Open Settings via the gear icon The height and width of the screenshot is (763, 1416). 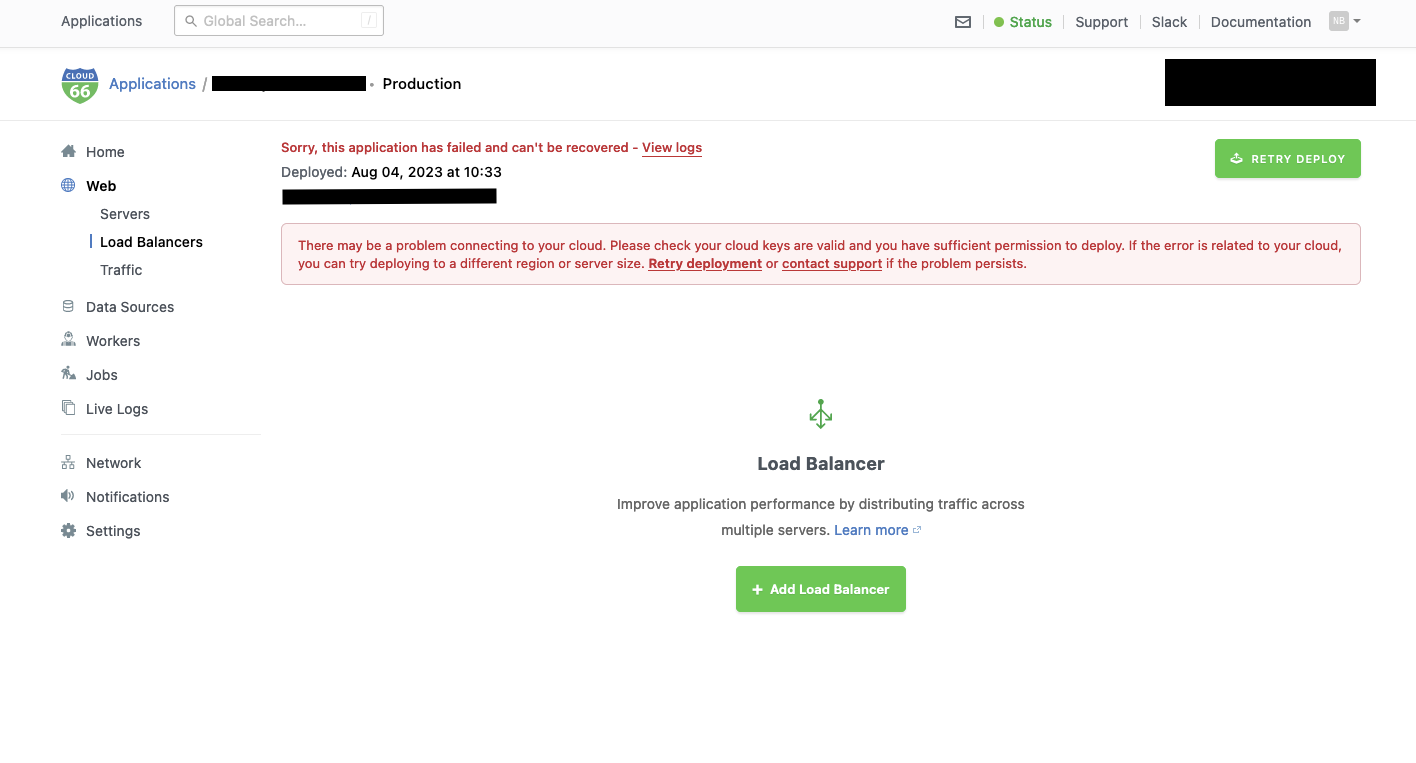click(x=68, y=530)
